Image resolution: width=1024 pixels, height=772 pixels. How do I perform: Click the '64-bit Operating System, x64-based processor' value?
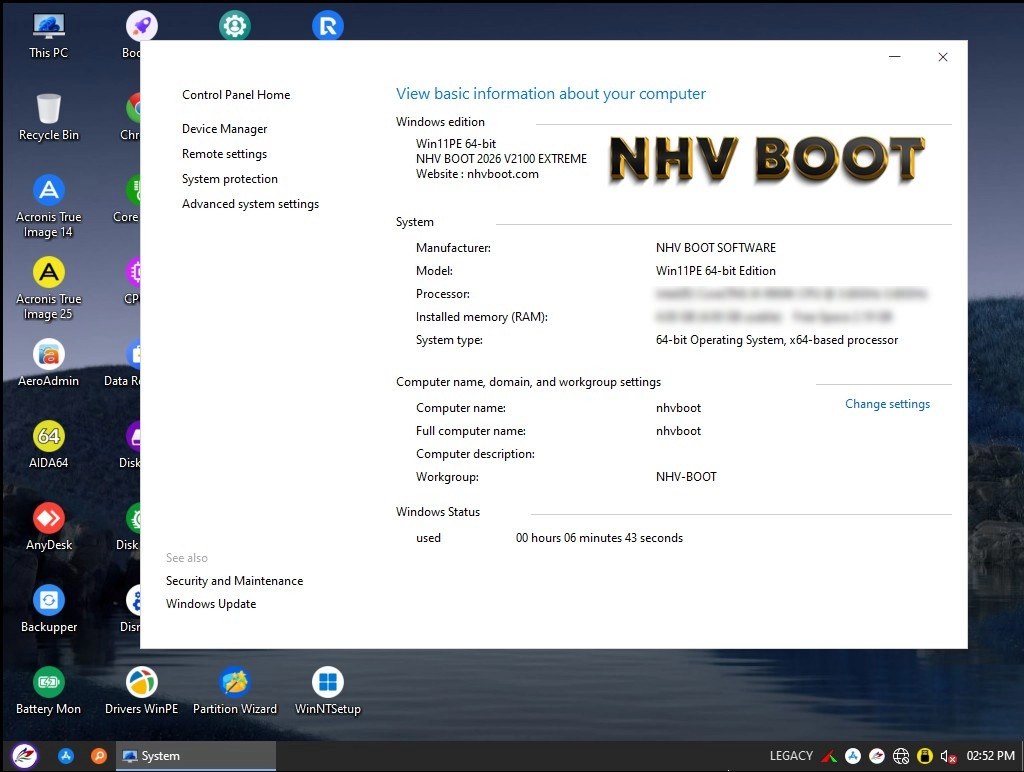pyautogui.click(x=776, y=340)
